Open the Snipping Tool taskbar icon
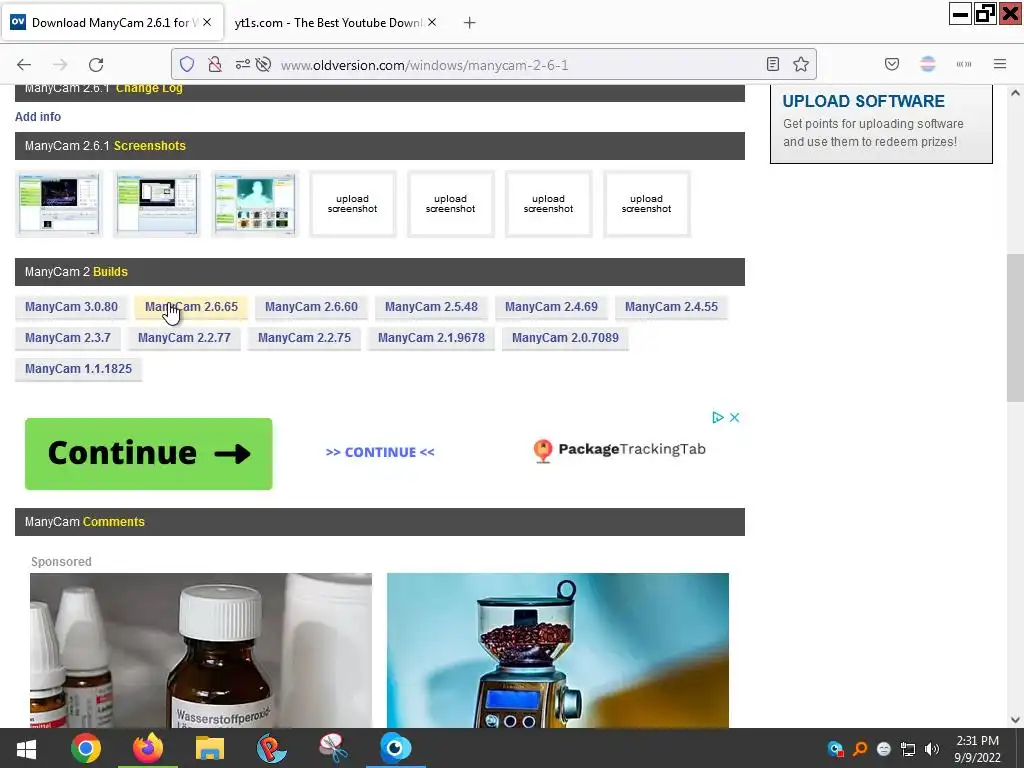This screenshot has width=1024, height=768. pyautogui.click(x=333, y=748)
